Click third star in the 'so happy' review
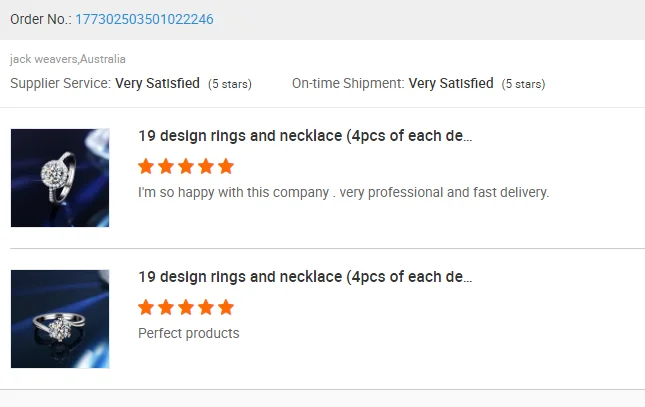Image resolution: width=645 pixels, height=407 pixels. point(186,166)
